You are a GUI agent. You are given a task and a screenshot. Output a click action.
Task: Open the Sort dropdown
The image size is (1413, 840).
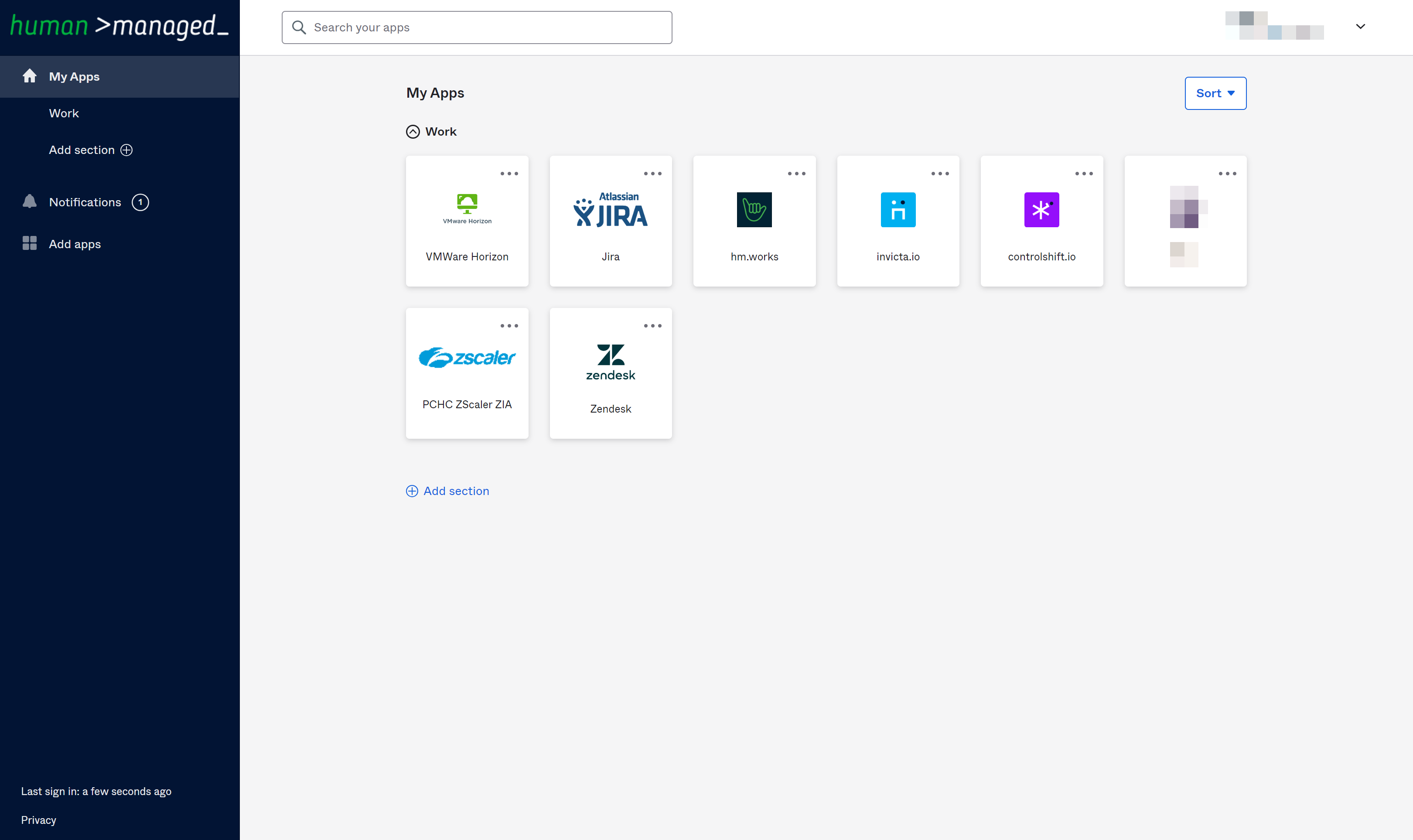point(1215,93)
